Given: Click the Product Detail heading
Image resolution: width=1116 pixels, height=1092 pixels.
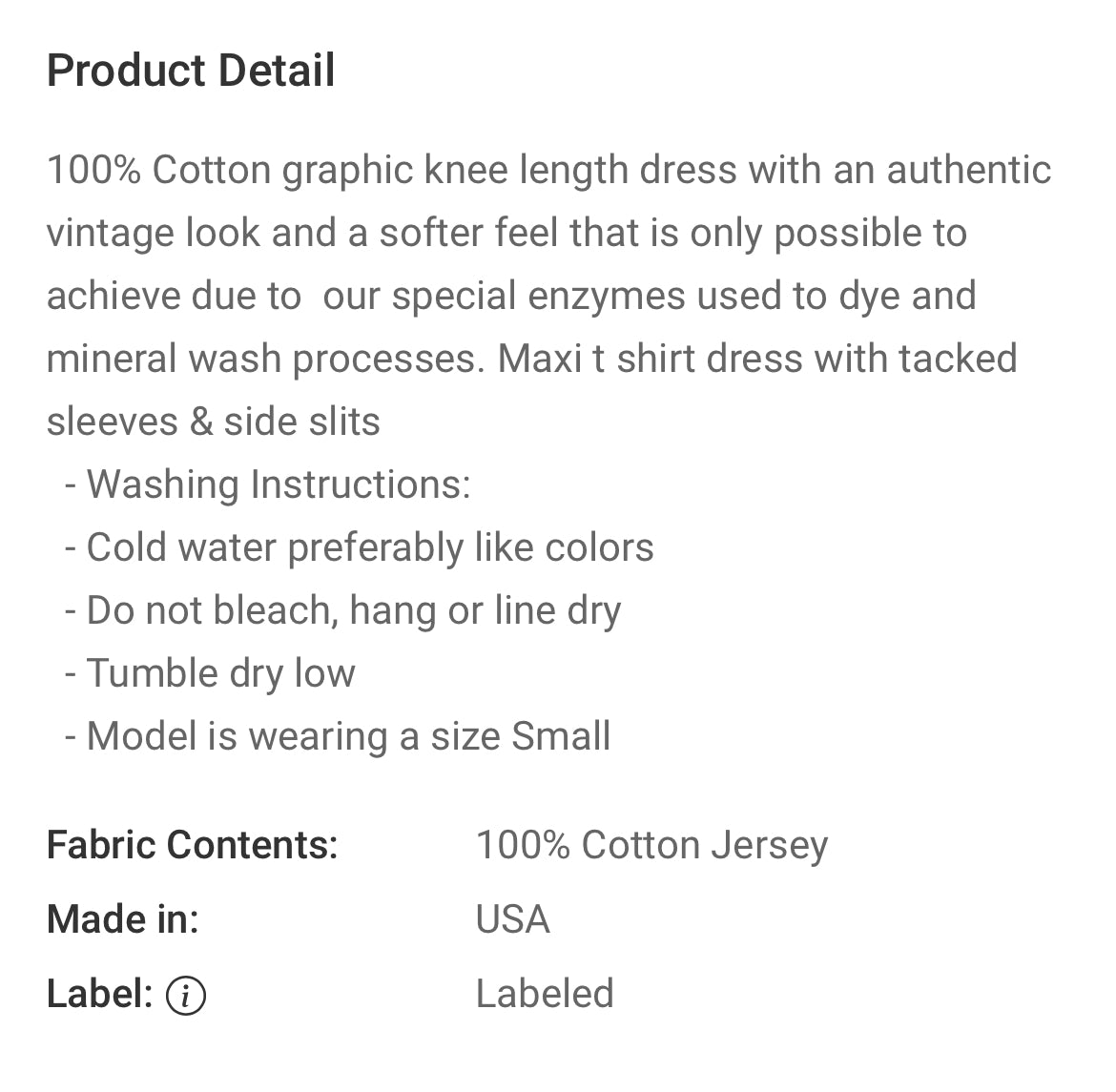Looking at the screenshot, I should coord(191,71).
